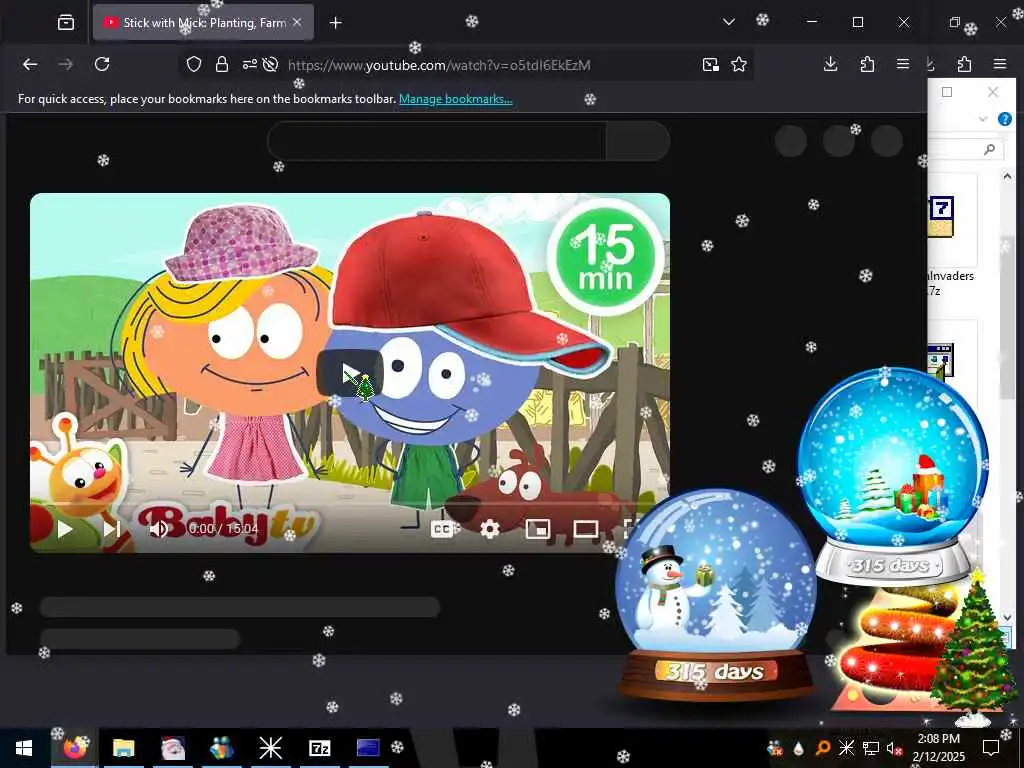Bookmark this page with the star

(x=739, y=64)
